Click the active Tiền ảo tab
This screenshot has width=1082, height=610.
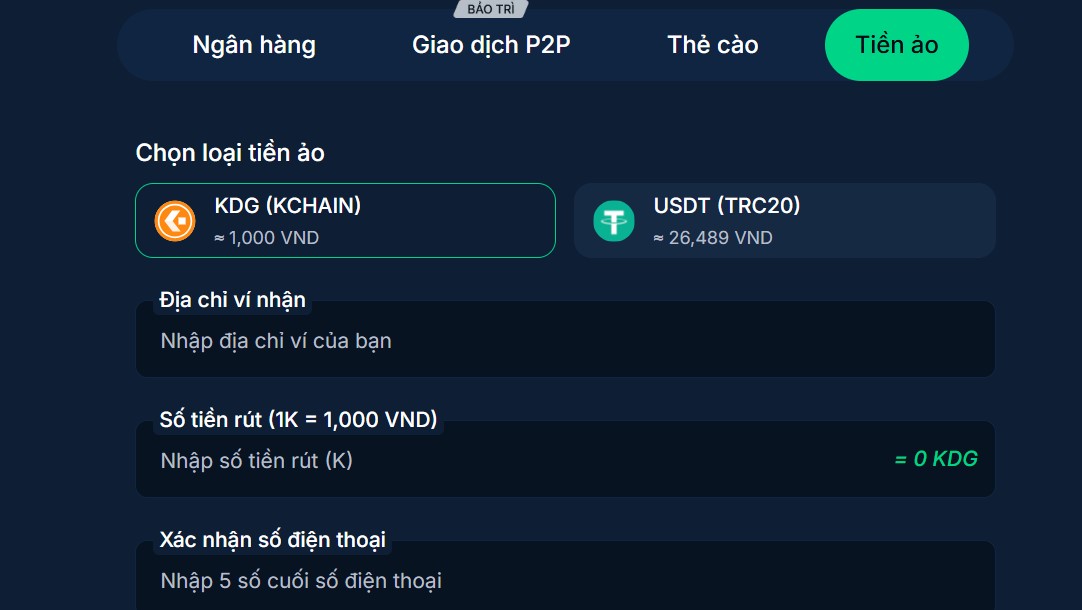coord(896,44)
